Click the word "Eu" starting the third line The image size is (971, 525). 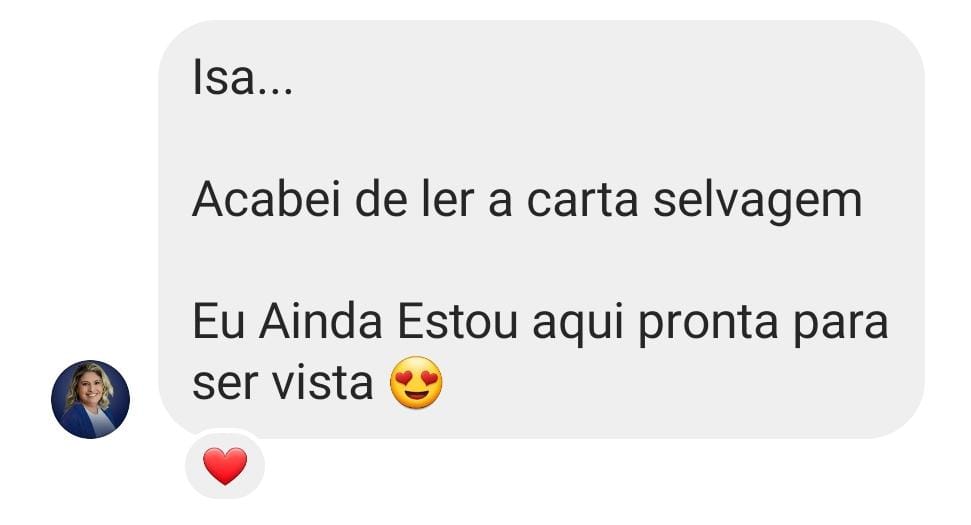[219, 322]
